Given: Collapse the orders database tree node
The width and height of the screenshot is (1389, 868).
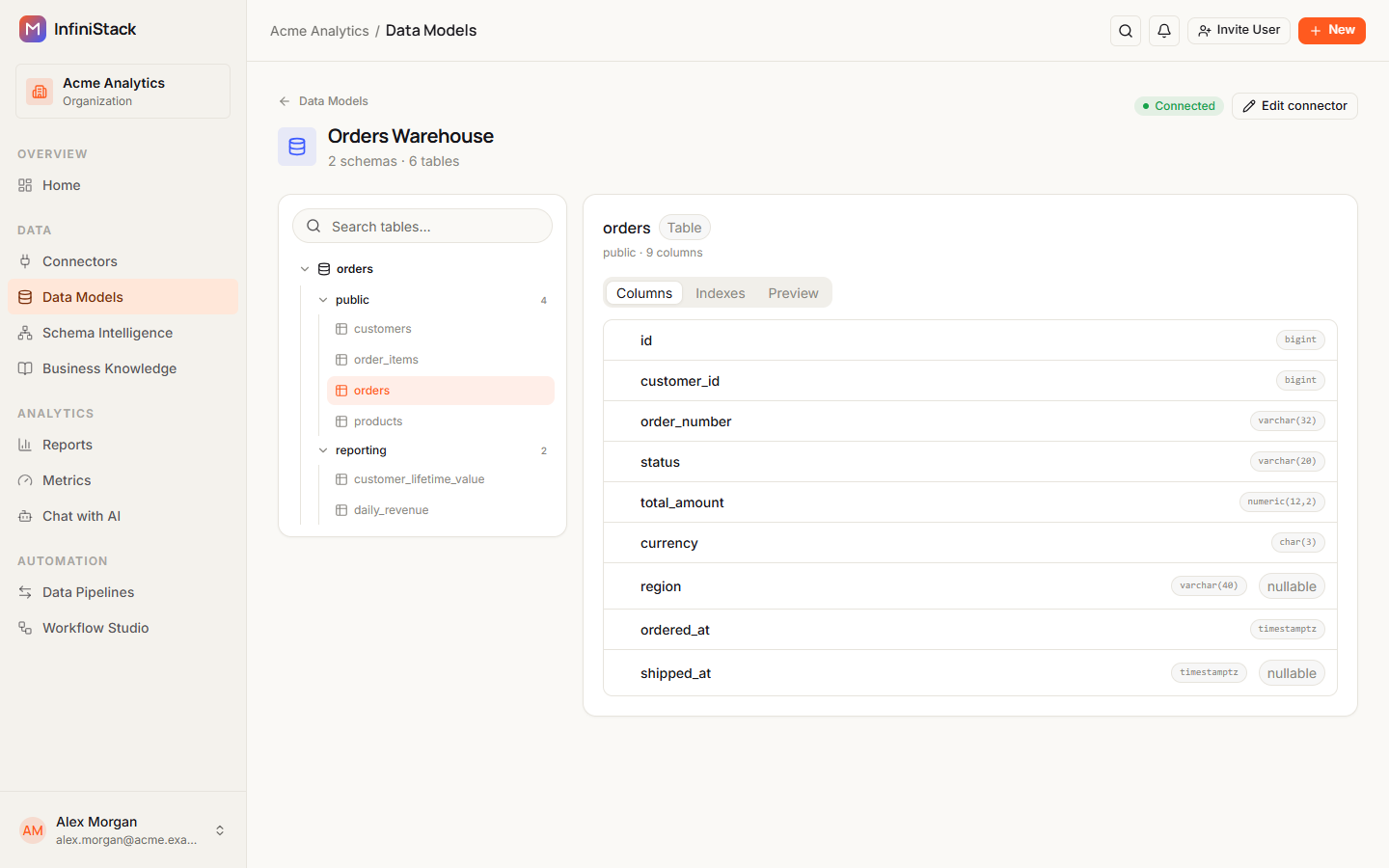Looking at the screenshot, I should [305, 269].
